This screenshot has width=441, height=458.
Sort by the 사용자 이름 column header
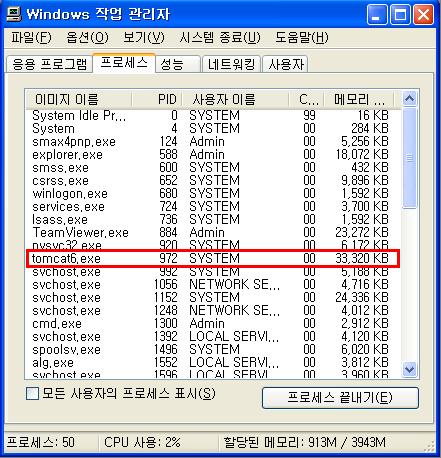click(x=236, y=99)
